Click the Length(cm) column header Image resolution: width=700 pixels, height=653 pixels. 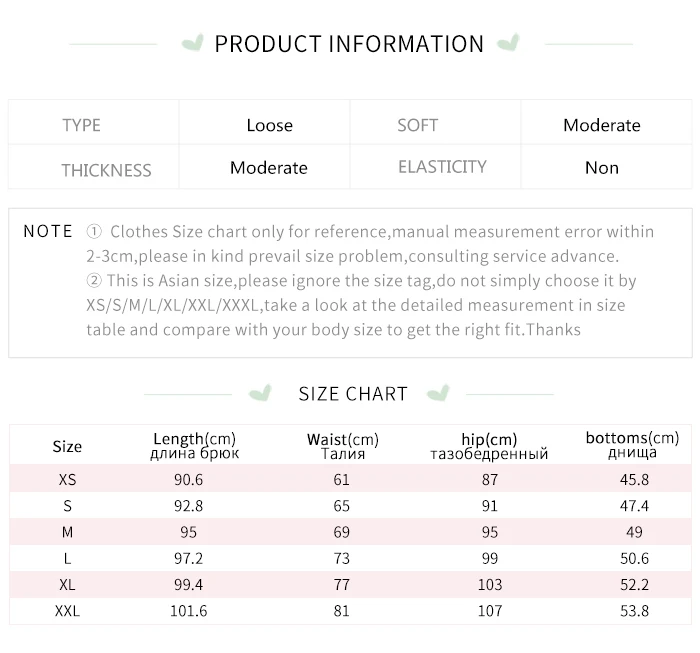pos(194,445)
